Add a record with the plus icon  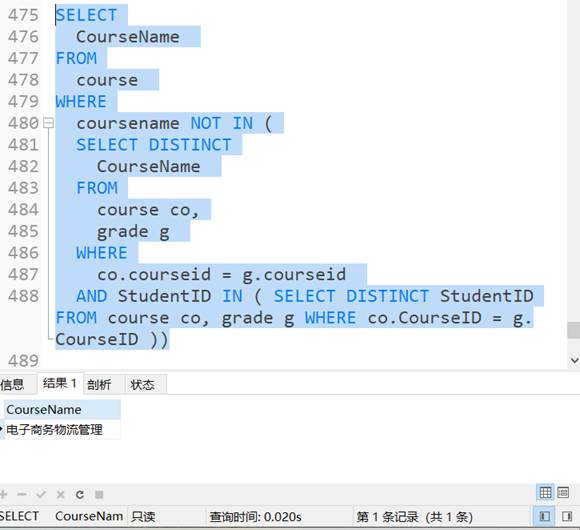pos(4,494)
